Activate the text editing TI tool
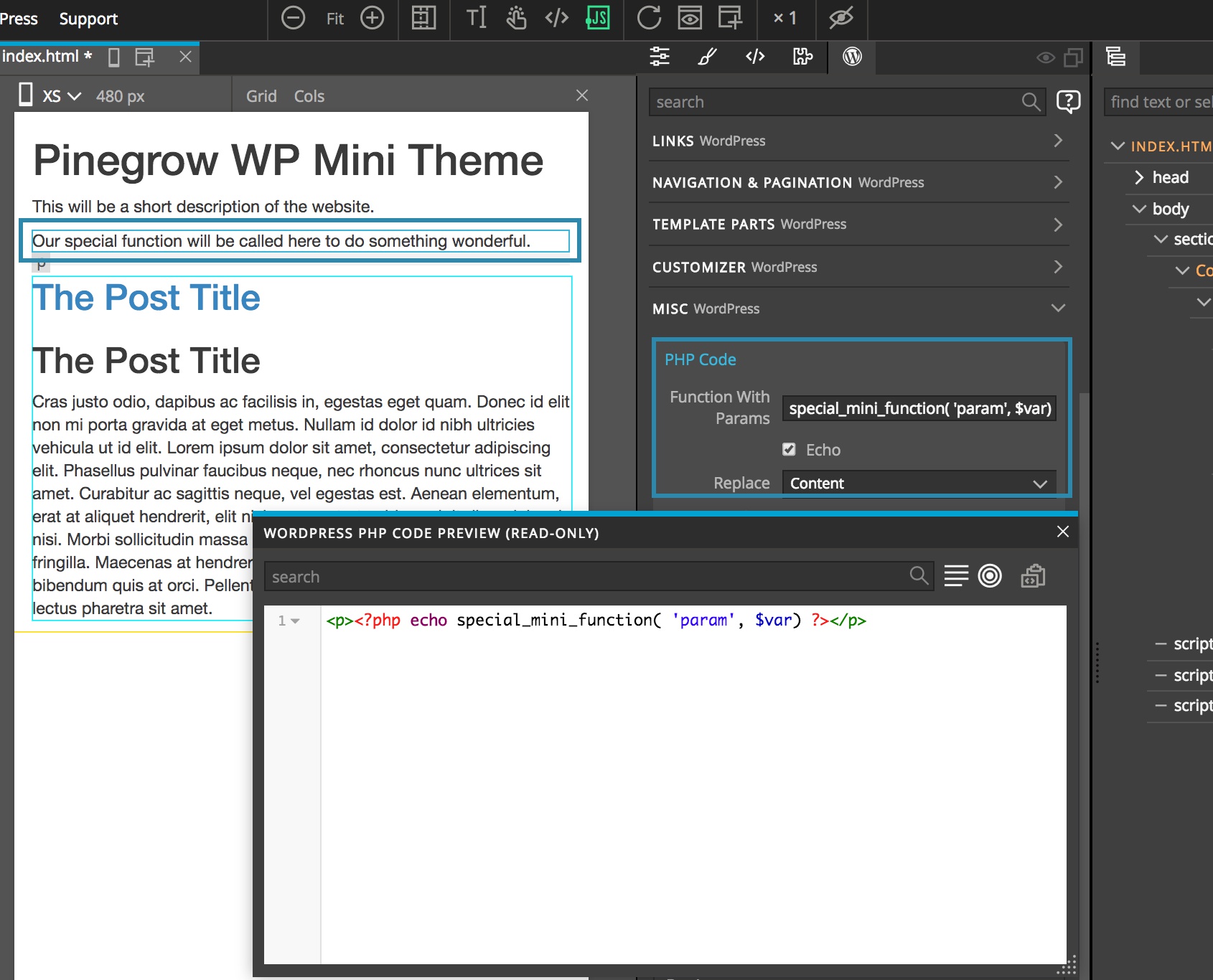The height and width of the screenshot is (980, 1213). point(476,18)
